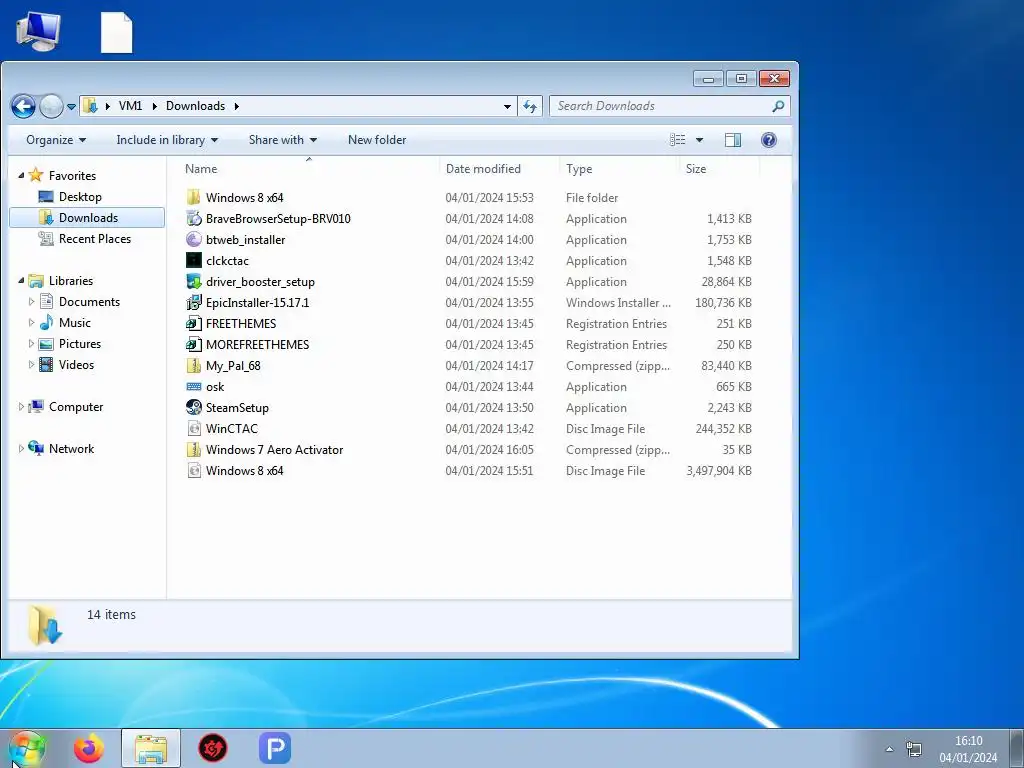Viewport: 1024px width, 768px height.
Task: Expand the Videos library node
Action: click(x=31, y=364)
